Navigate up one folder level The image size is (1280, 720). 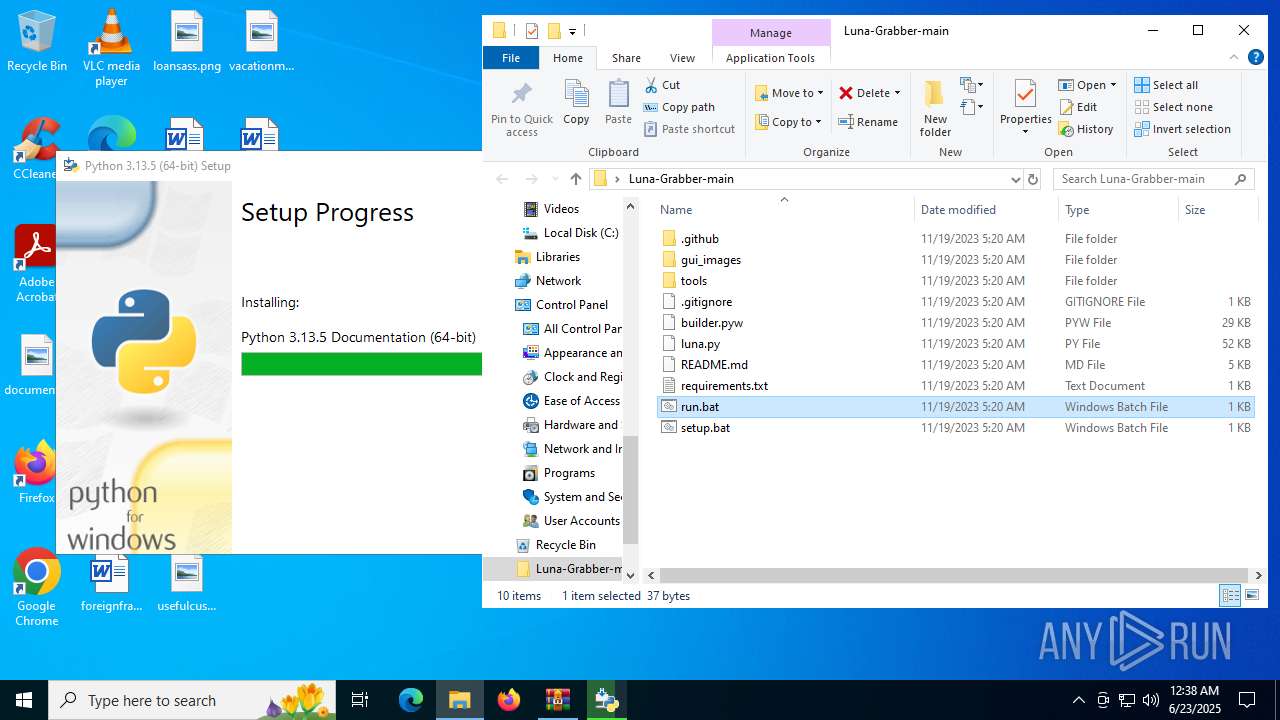point(575,179)
